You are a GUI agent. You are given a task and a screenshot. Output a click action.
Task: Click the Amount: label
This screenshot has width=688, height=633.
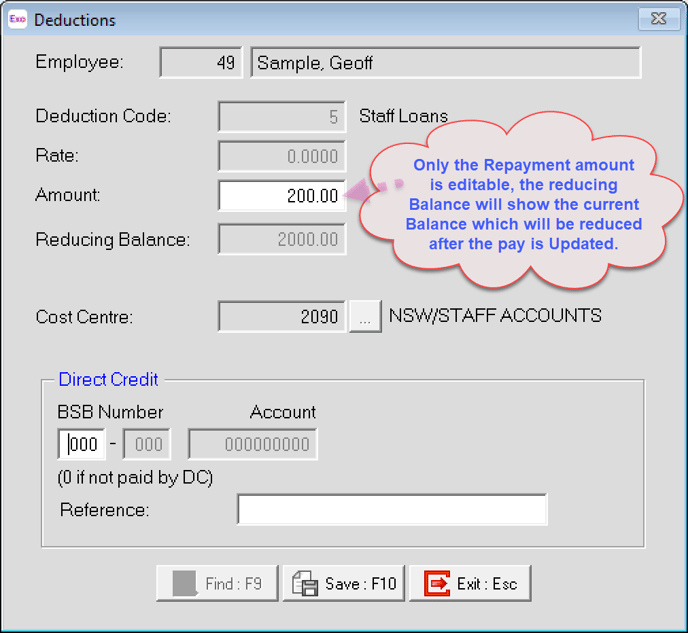pyautogui.click(x=68, y=195)
